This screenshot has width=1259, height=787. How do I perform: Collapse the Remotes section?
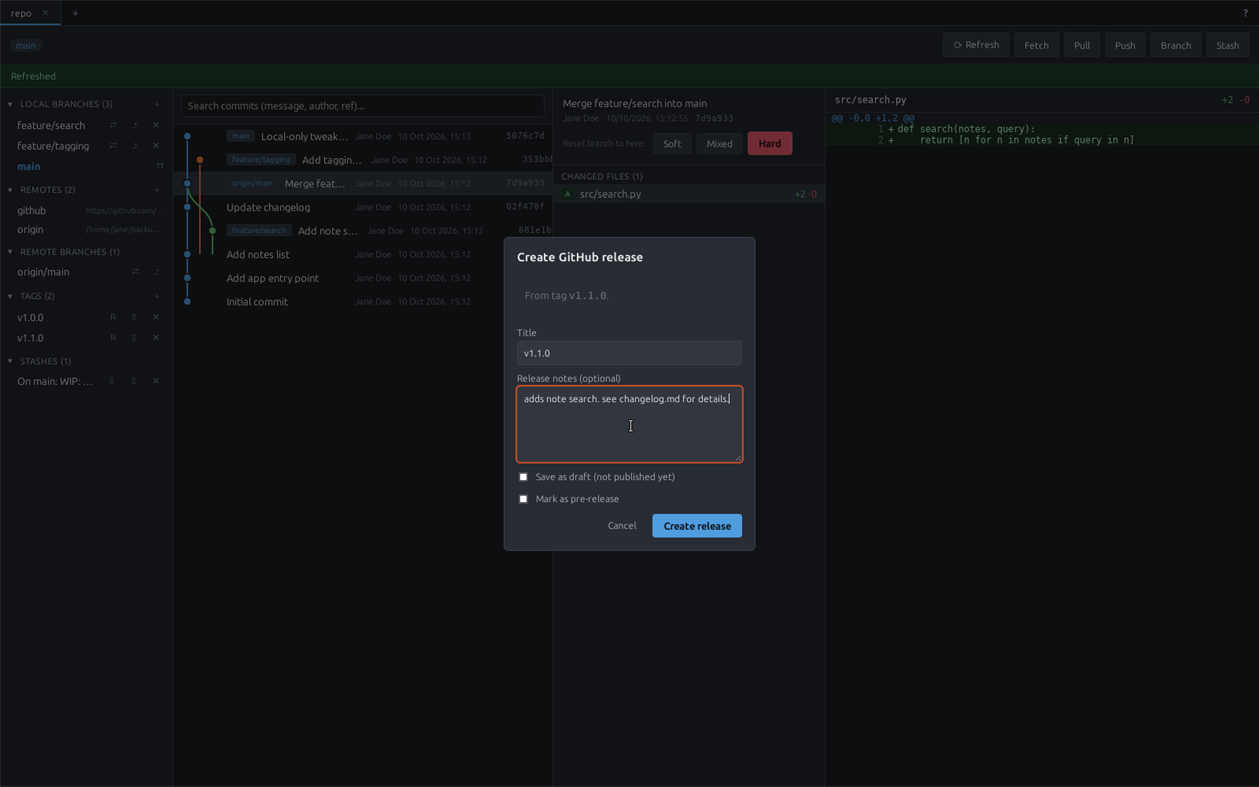[10, 190]
